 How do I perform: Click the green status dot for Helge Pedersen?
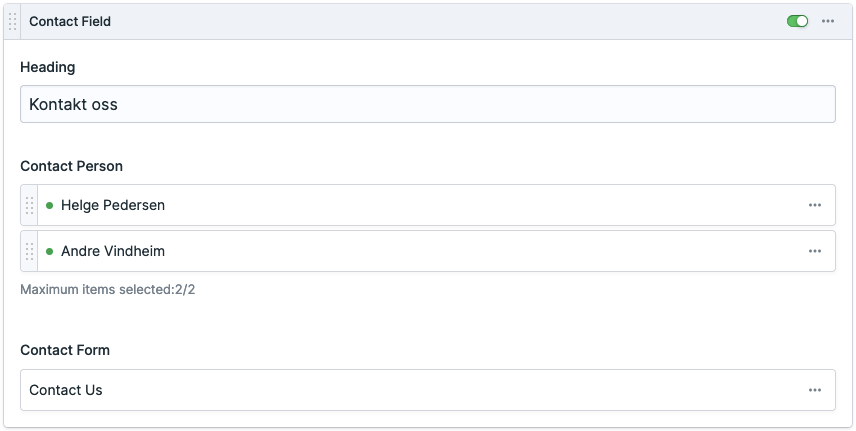50,205
